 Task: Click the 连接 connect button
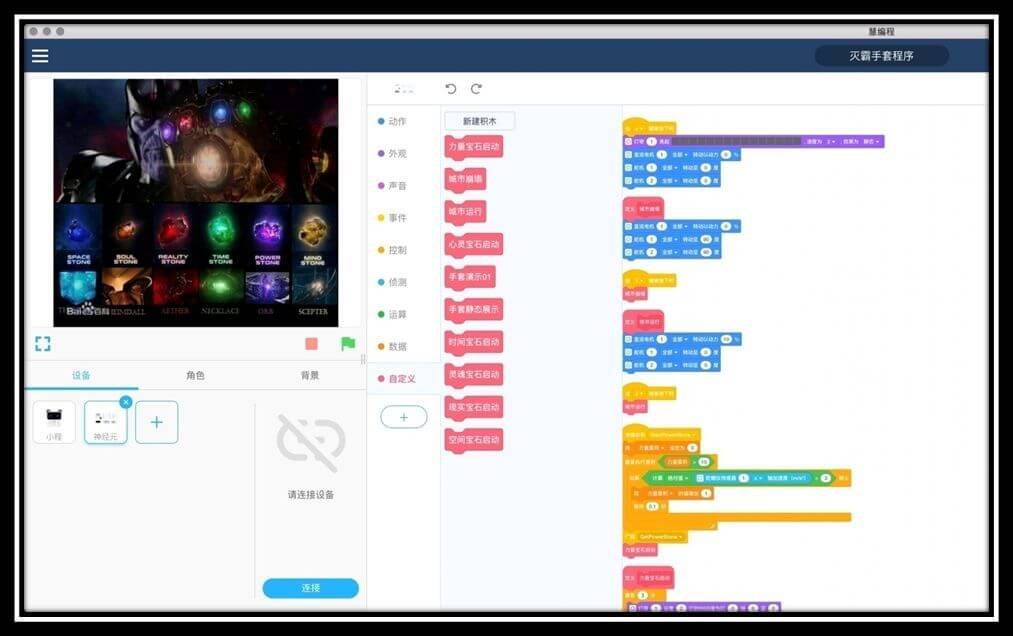[x=311, y=588]
